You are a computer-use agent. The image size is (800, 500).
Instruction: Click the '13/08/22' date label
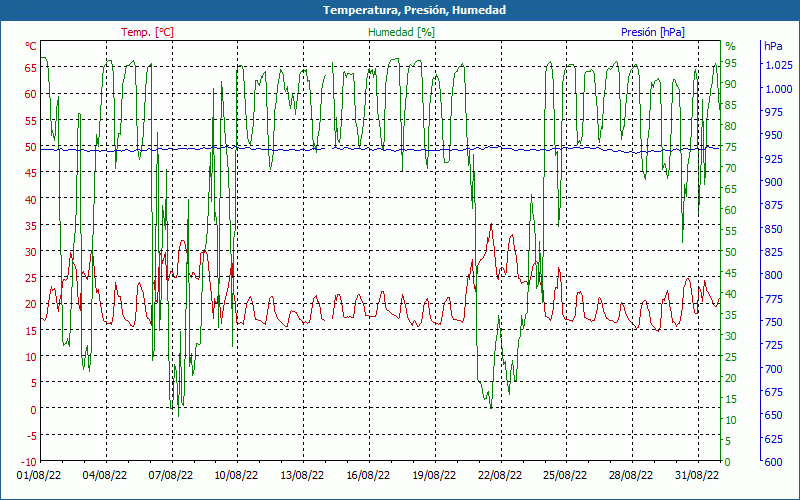[x=302, y=476]
